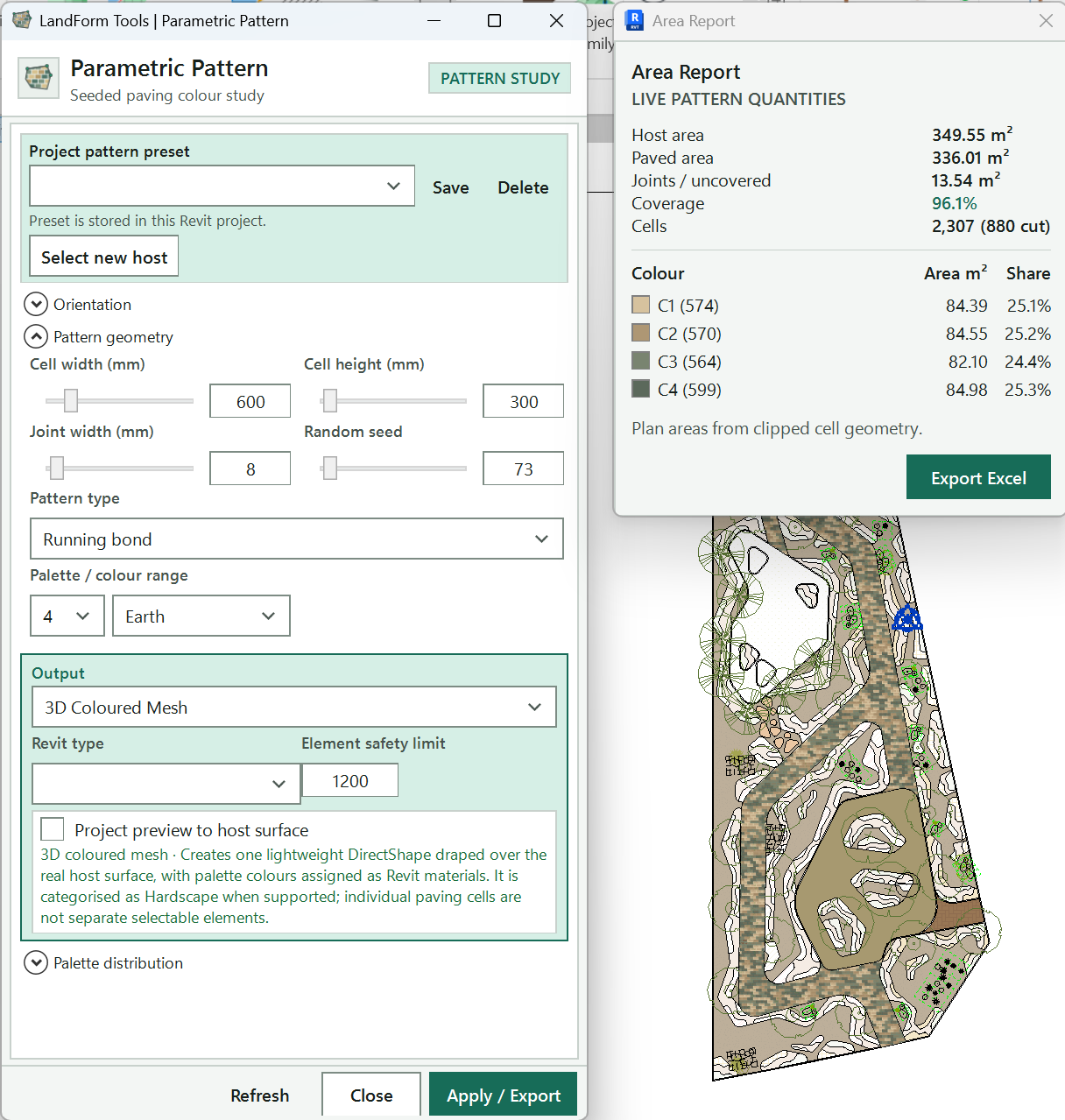Viewport: 1065px width, 1120px height.
Task: Click the Cells value 2,307 (880 cut)
Action: pos(991,226)
